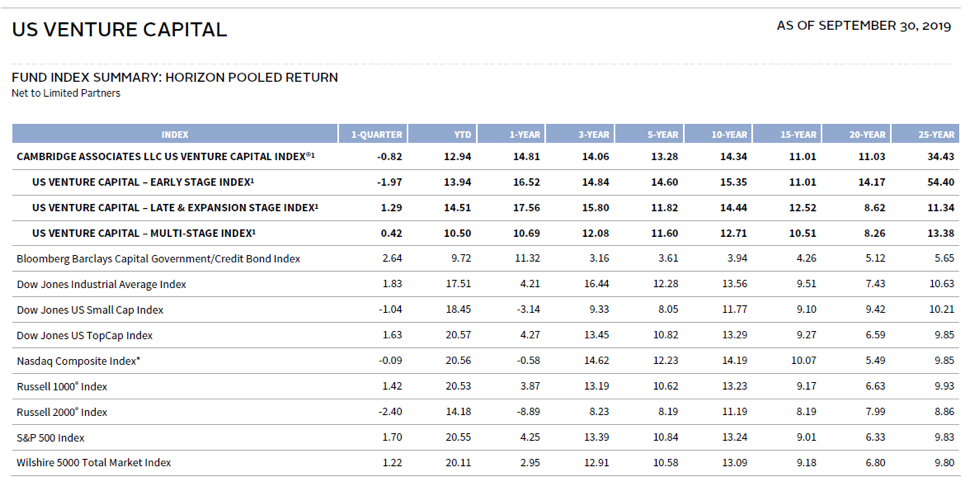Click Wilshire 5000 1-year value 2.95
Viewport: 974px width, 485px height.
[530, 463]
